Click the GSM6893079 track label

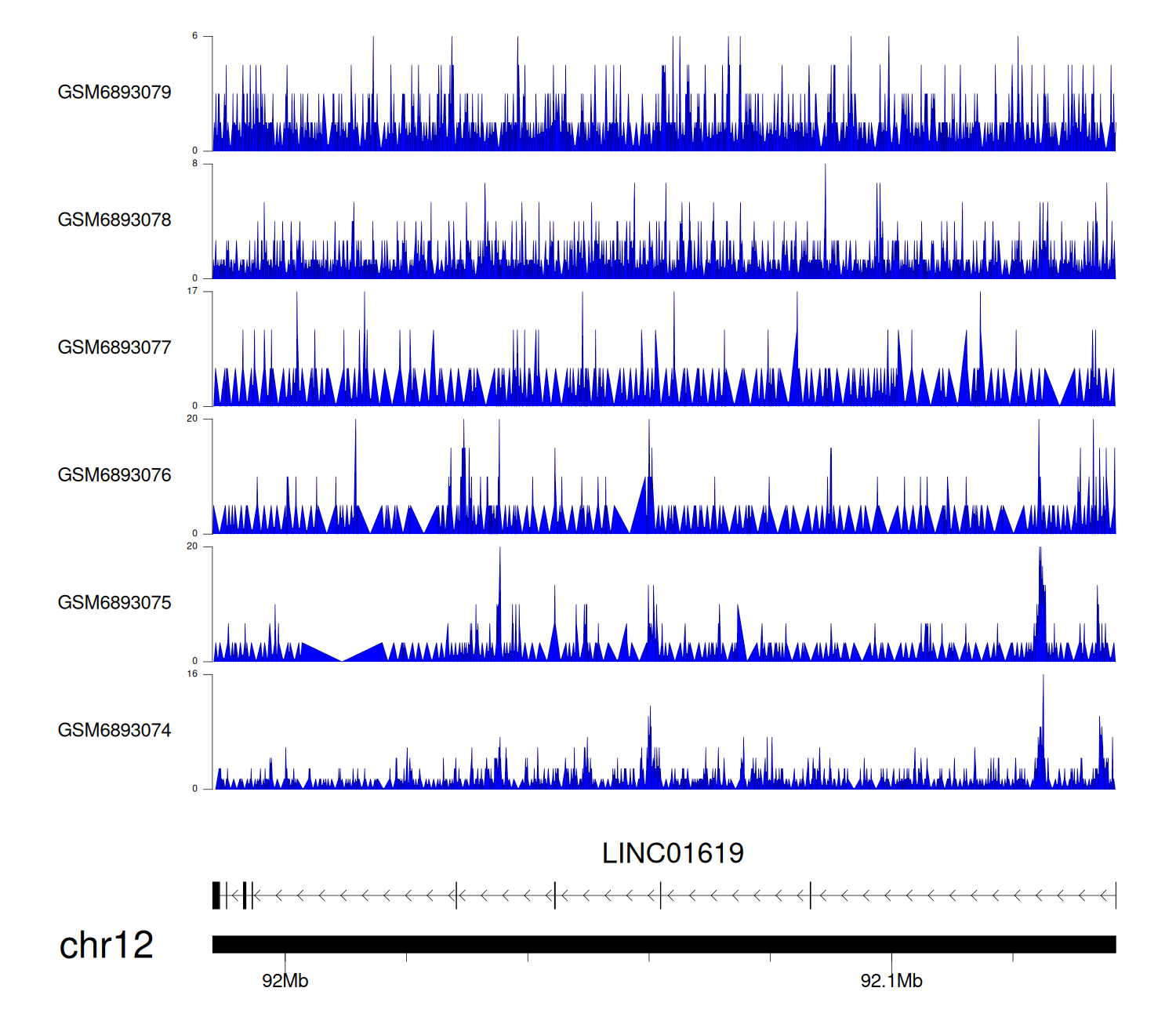(114, 92)
